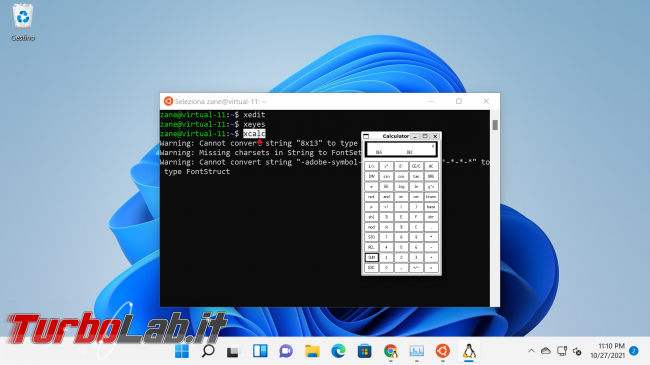The image size is (650, 365).
Task: Open the Widgets panel icon
Action: pos(260,351)
